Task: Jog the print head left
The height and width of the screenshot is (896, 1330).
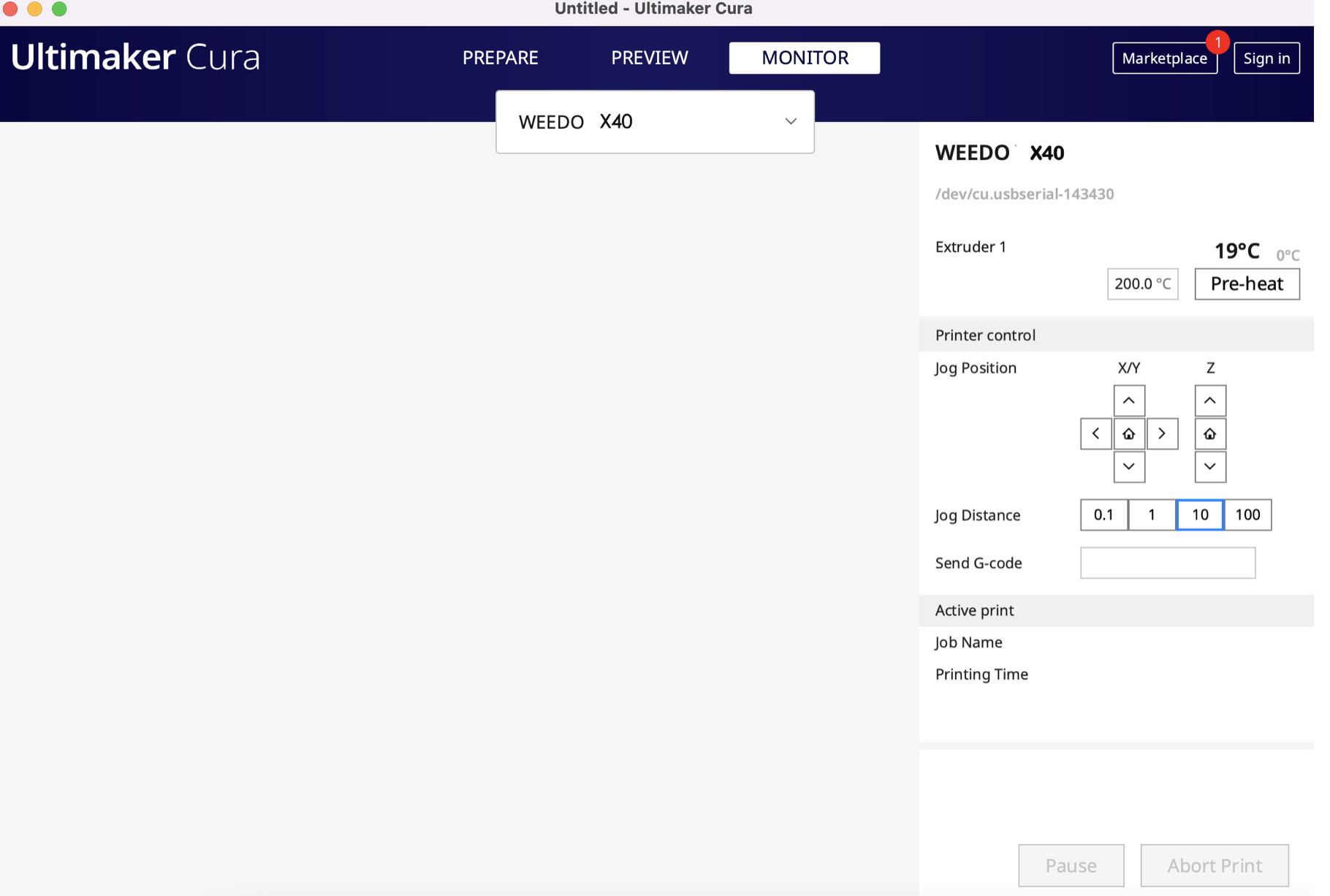Action: 1095,433
